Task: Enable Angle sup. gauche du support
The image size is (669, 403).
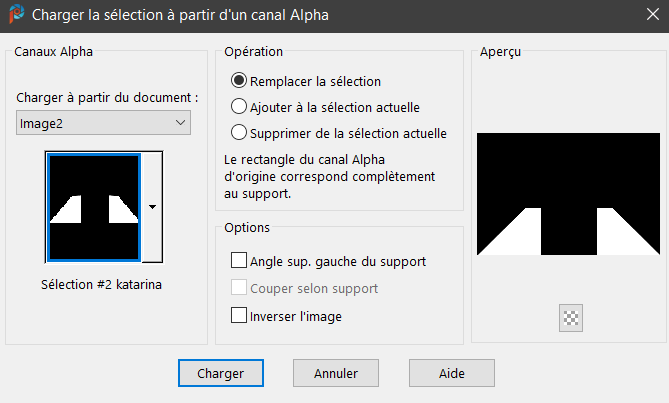Action: pyautogui.click(x=239, y=261)
